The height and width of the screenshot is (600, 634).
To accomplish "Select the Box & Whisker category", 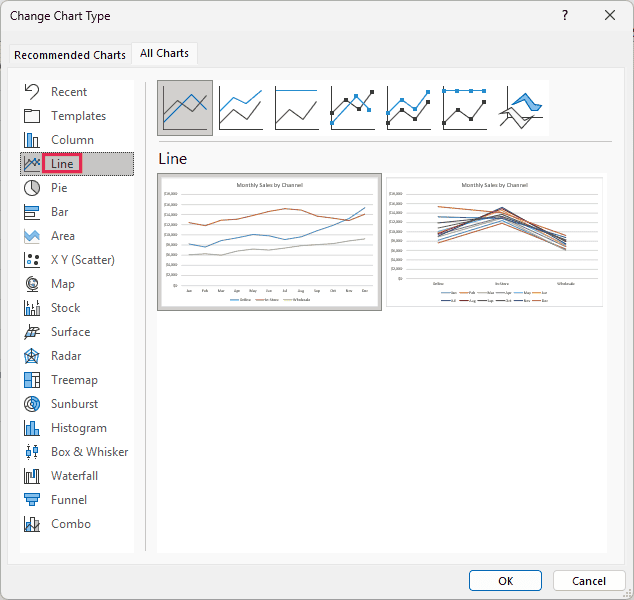I will click(x=77, y=452).
